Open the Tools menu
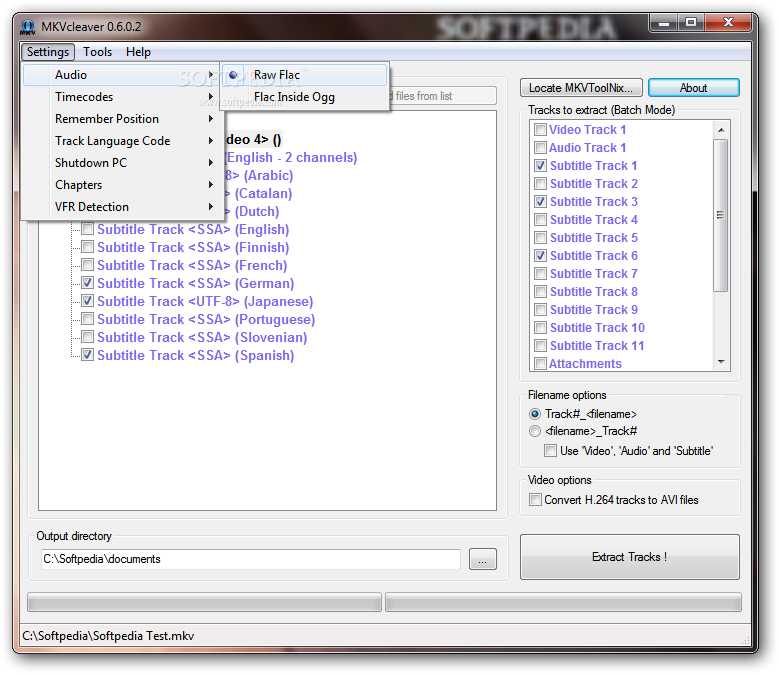 click(97, 52)
